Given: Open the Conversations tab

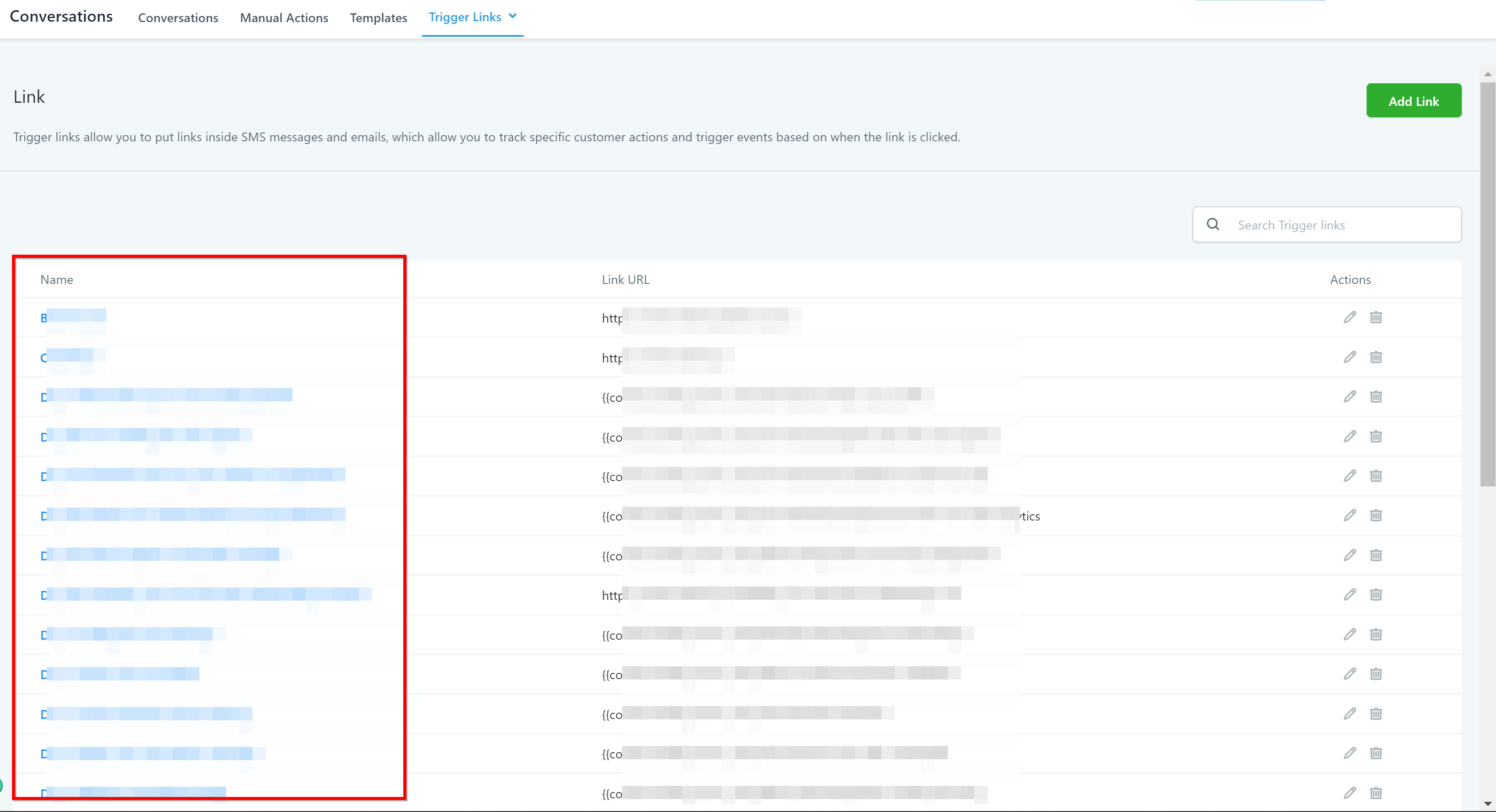Looking at the screenshot, I should click(178, 18).
